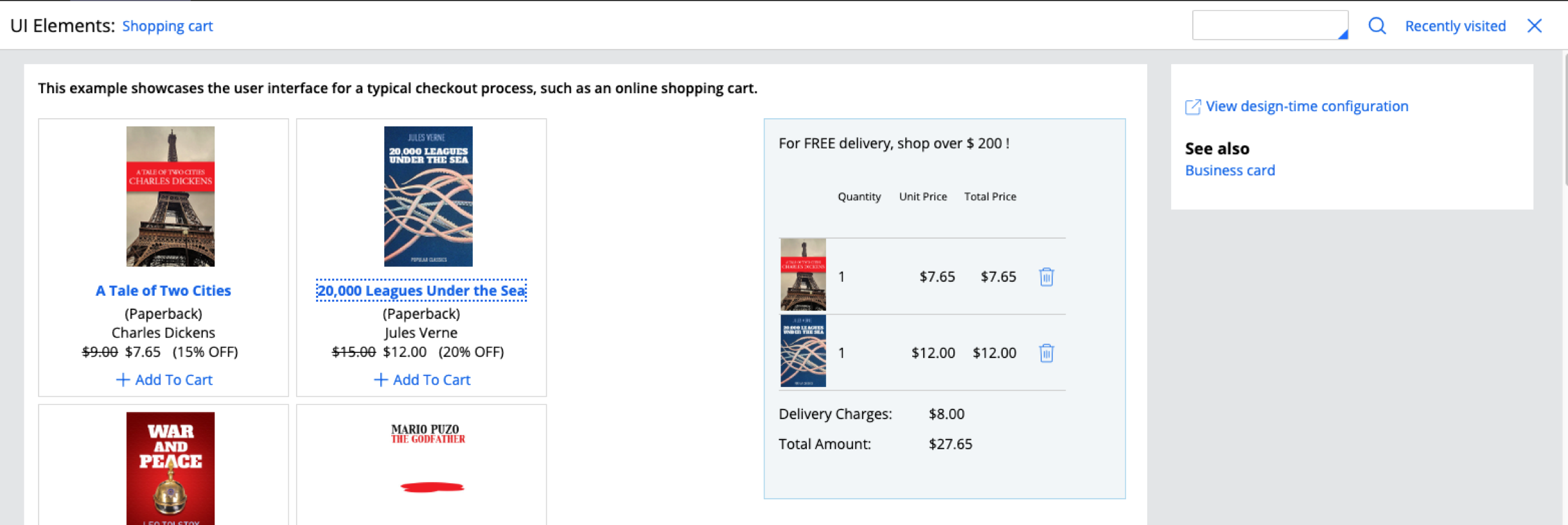Screen dimensions: 1568x525
Task: Open the search field autocomplete arrow
Action: [x=1343, y=35]
